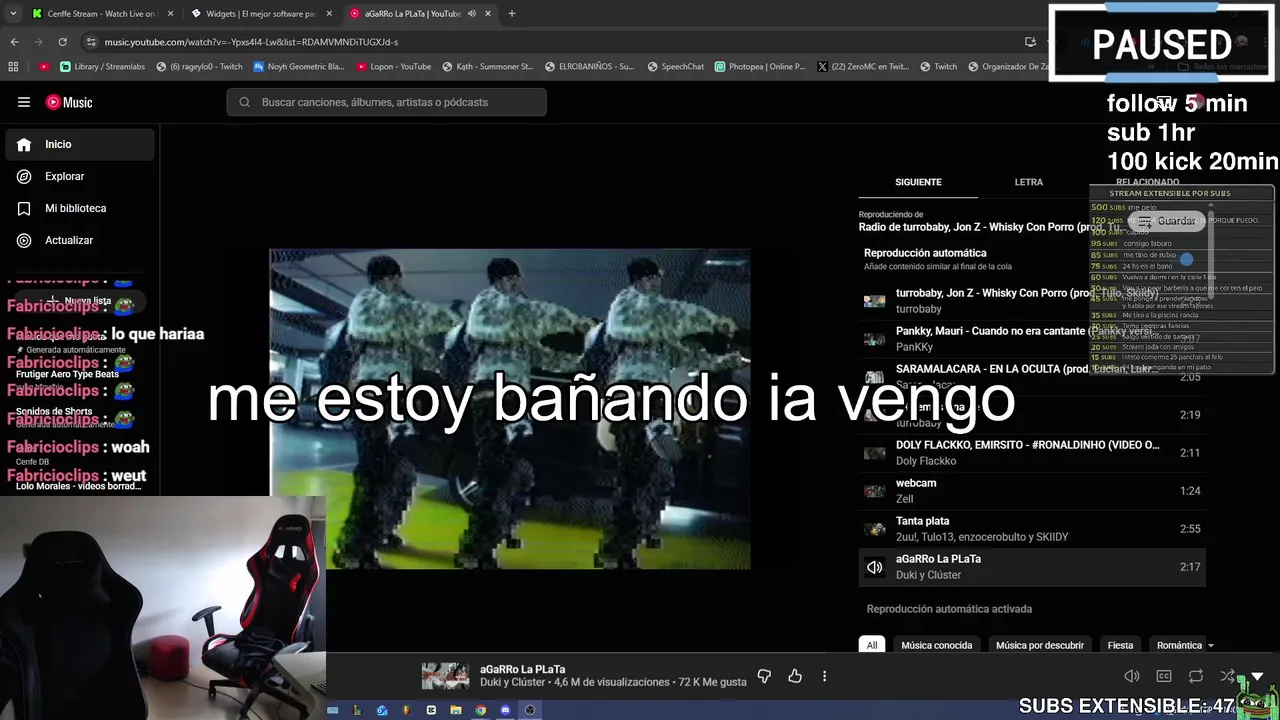Open the player bar three-dot menu
The height and width of the screenshot is (720, 1280).
824,676
